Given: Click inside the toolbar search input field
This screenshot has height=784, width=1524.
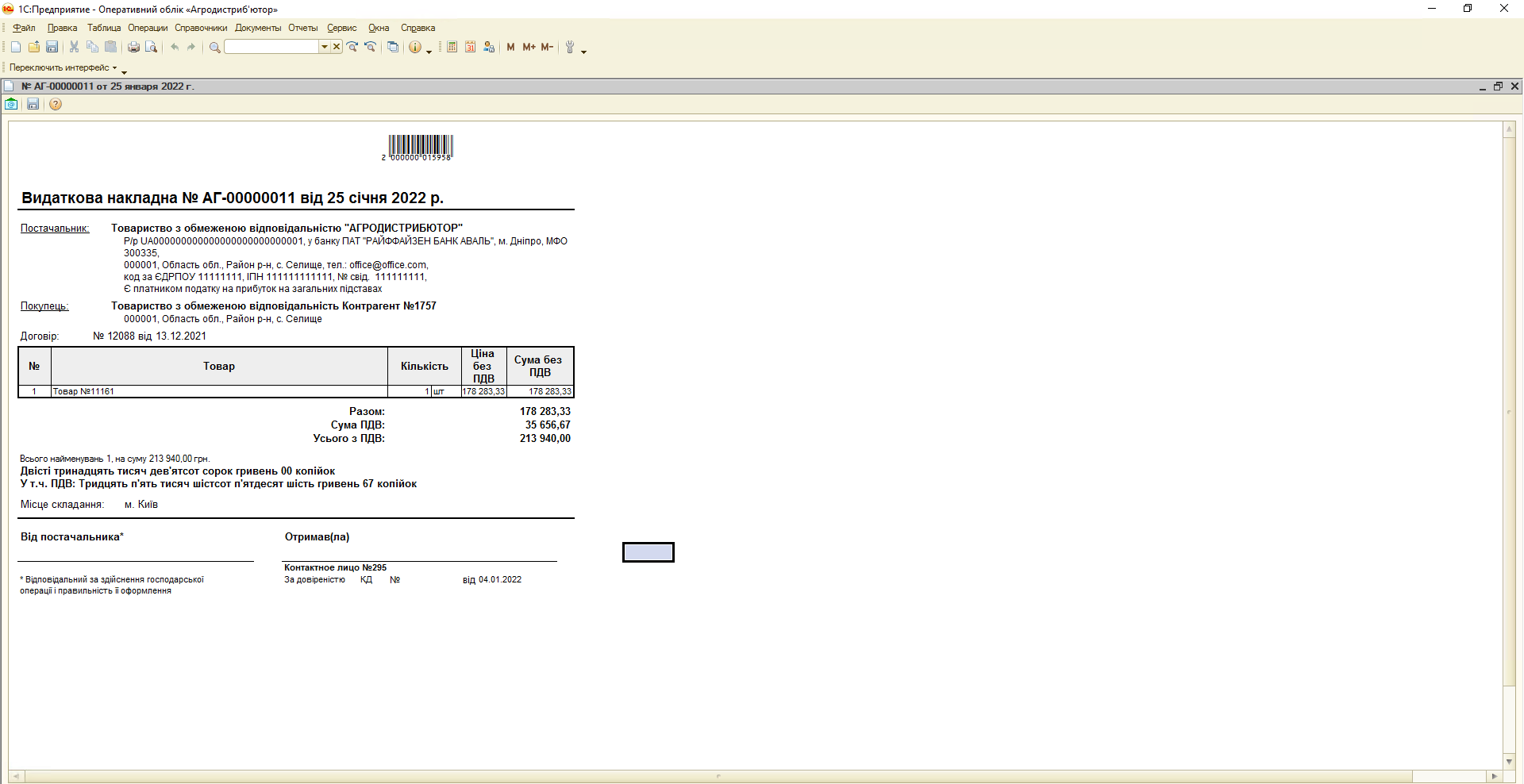Looking at the screenshot, I should point(271,48).
